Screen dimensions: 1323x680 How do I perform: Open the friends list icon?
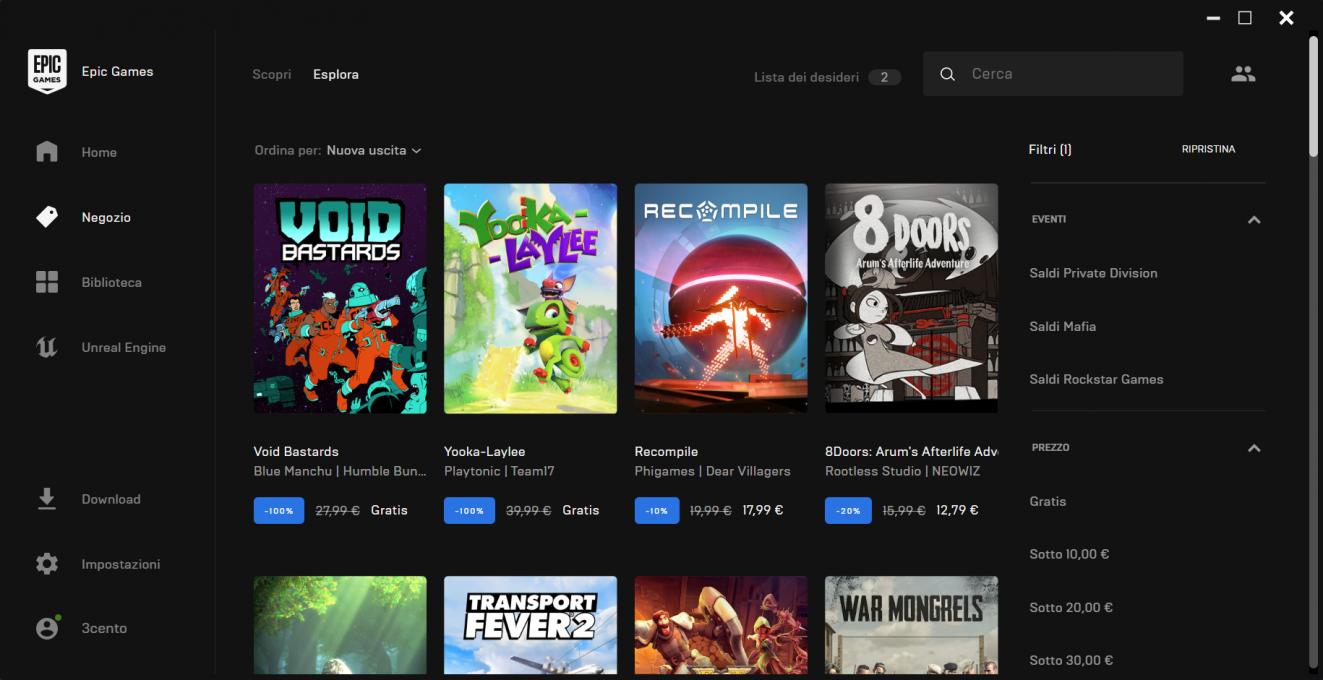[1243, 74]
